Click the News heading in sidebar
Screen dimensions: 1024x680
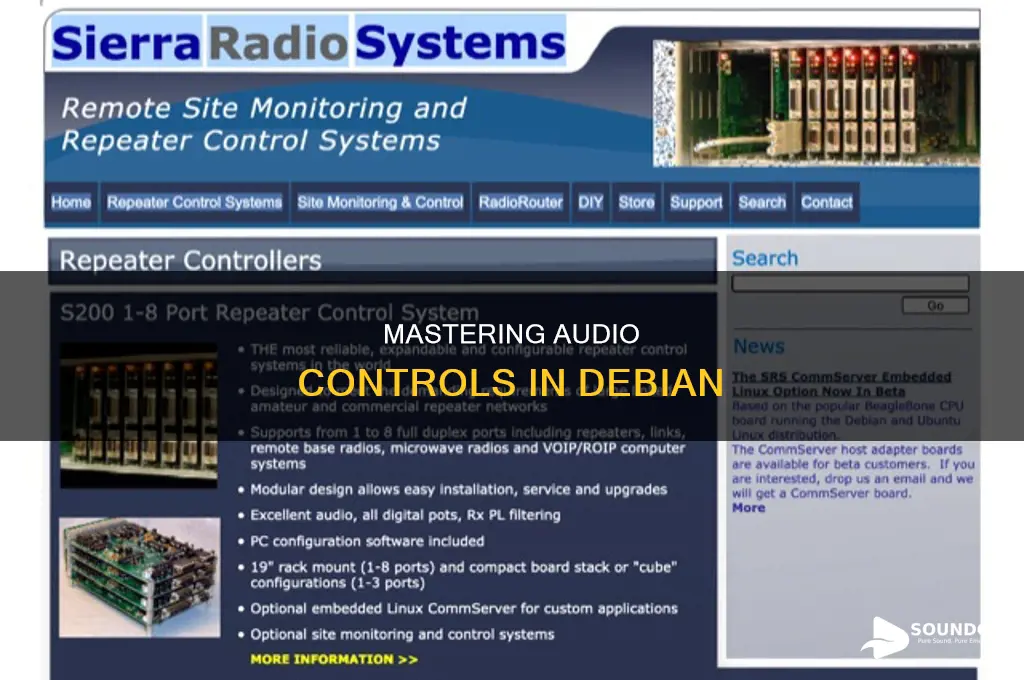(758, 346)
